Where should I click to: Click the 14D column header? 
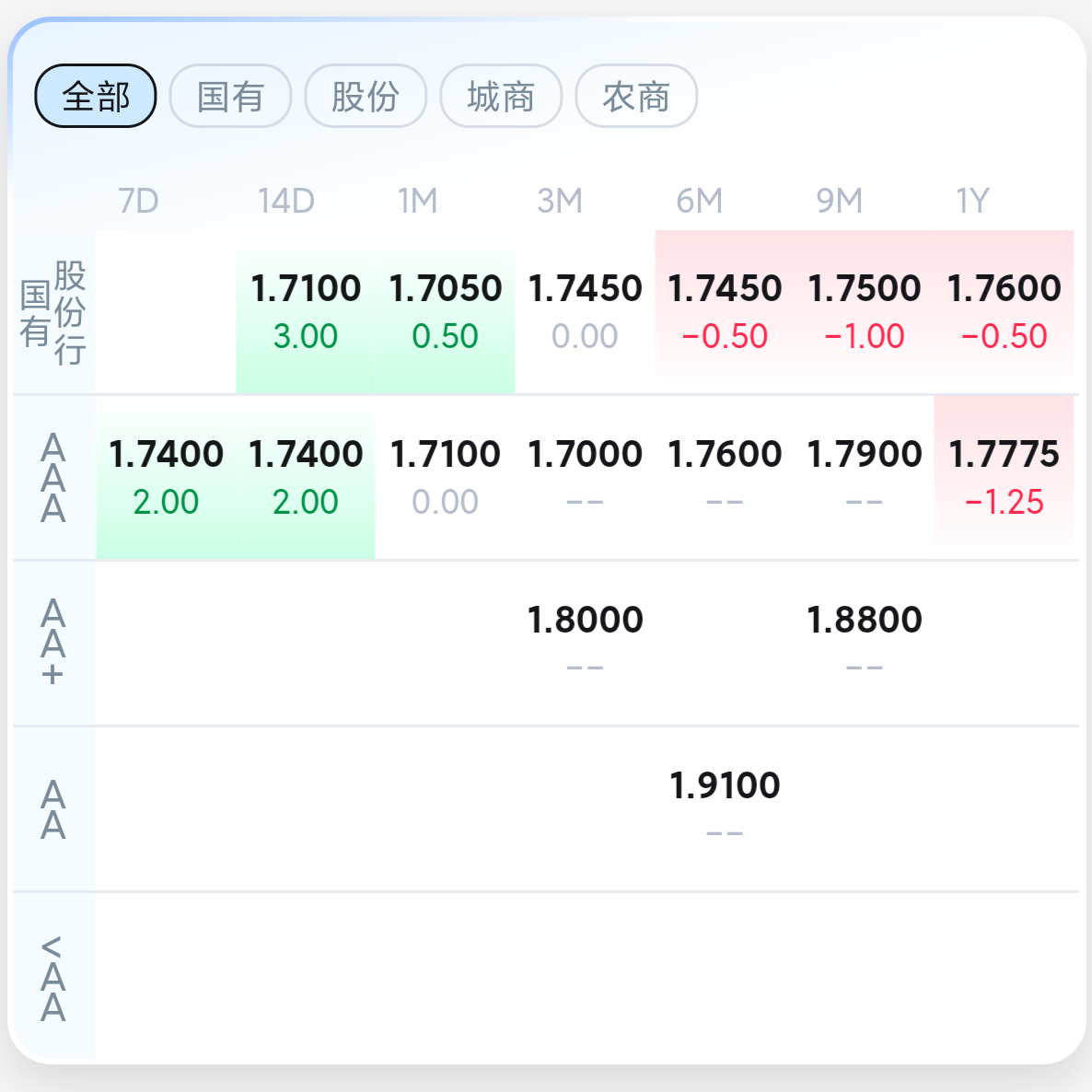(x=286, y=201)
